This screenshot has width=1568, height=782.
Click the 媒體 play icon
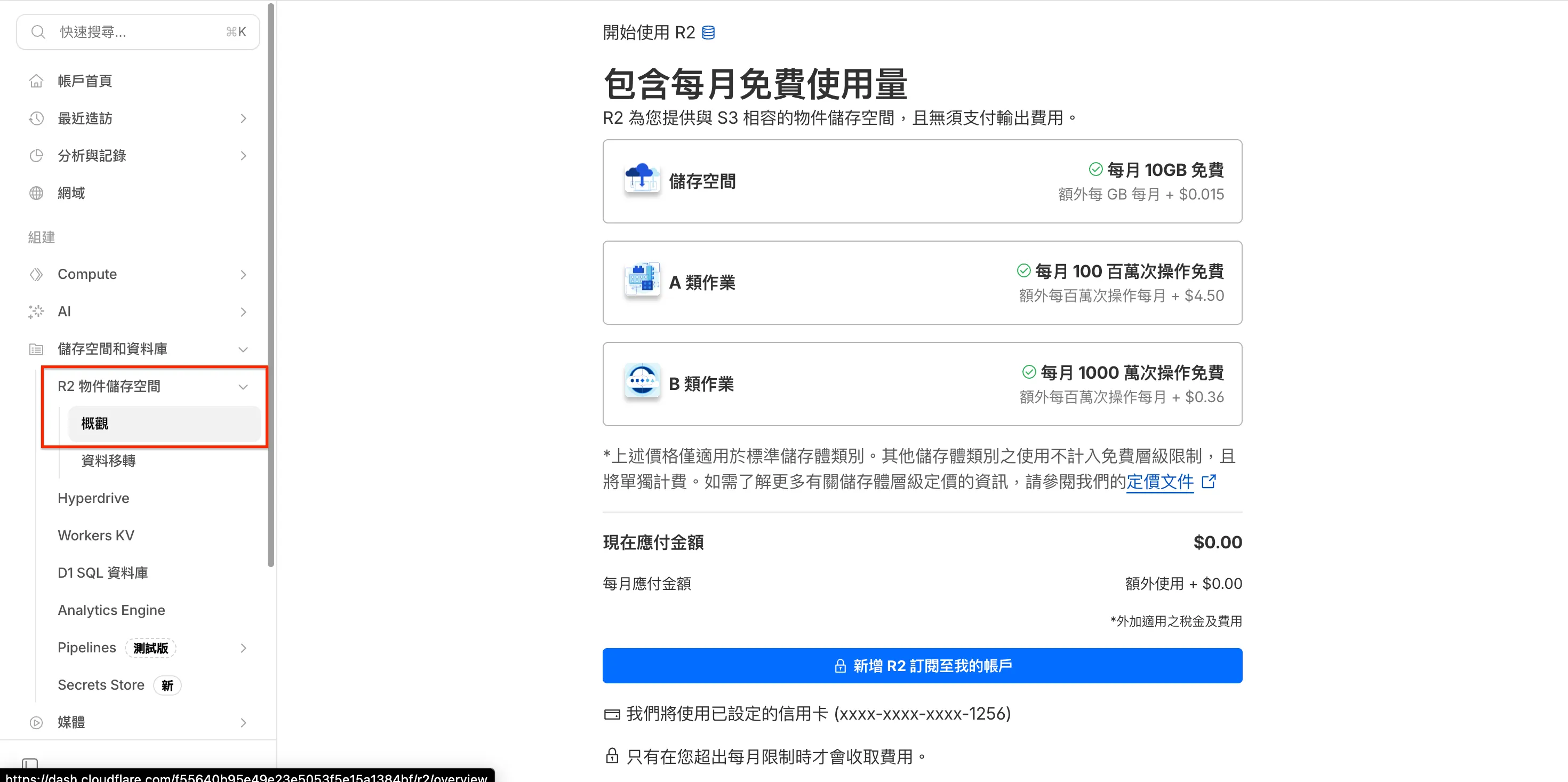36,722
